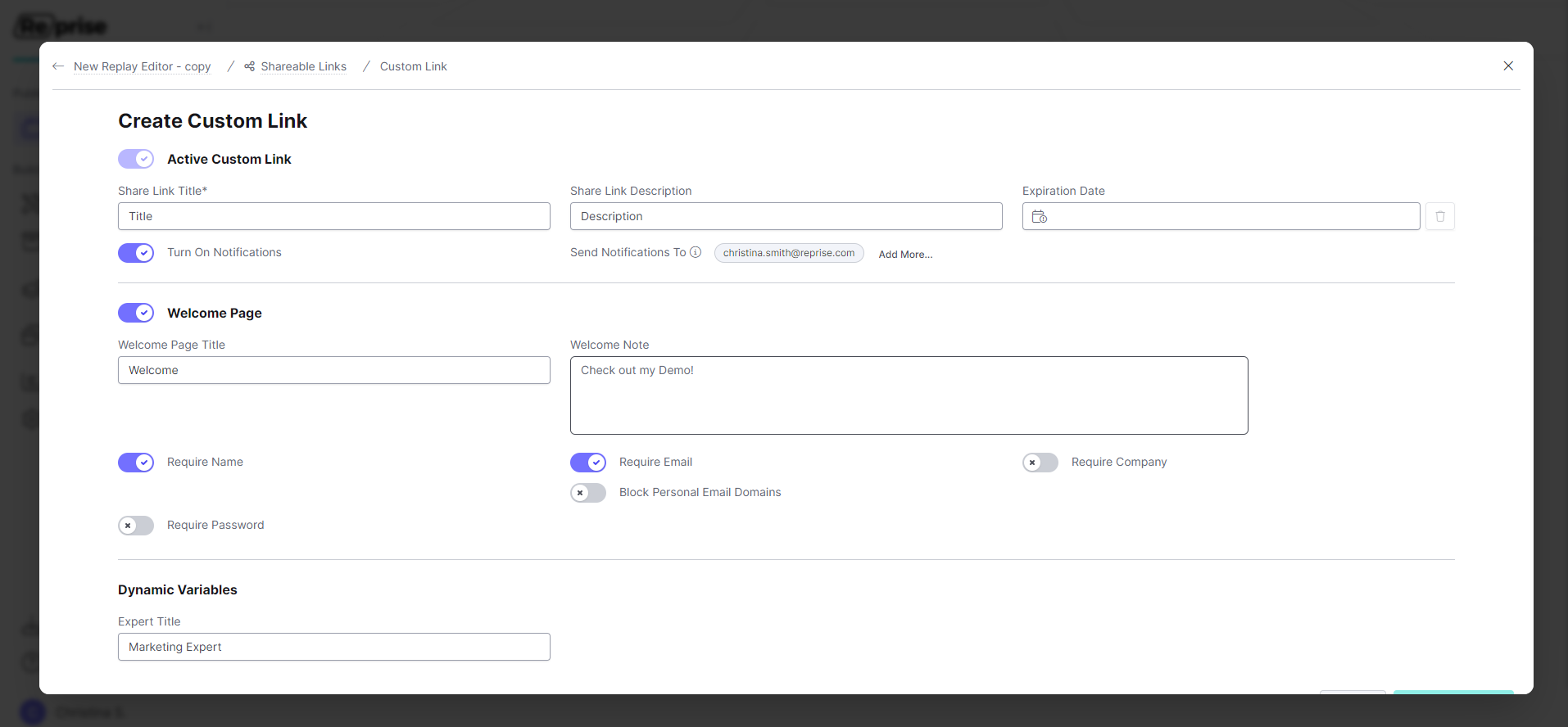1568x727 pixels.
Task: Toggle Require Email switch
Action: (588, 463)
